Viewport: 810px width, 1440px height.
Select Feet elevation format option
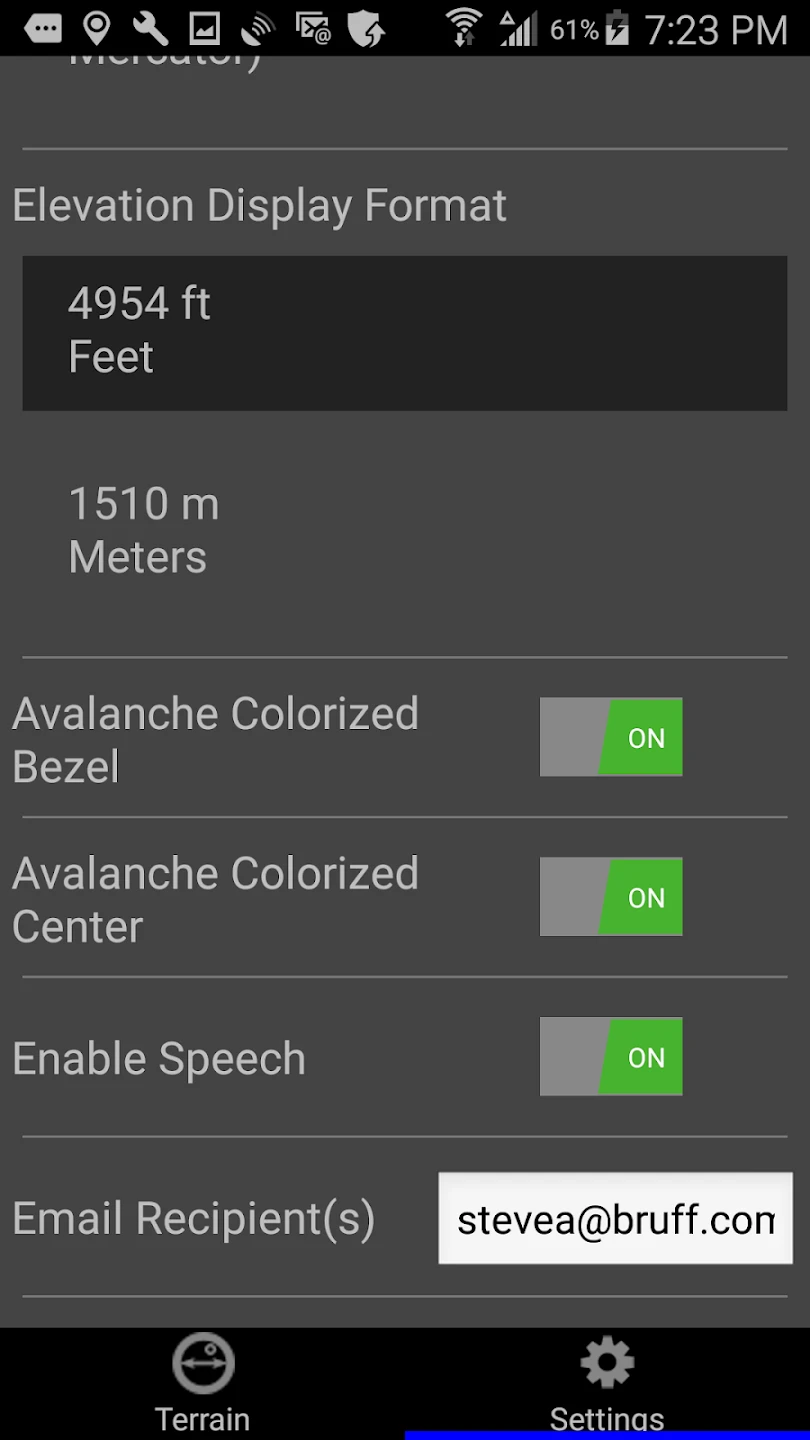tap(404, 332)
